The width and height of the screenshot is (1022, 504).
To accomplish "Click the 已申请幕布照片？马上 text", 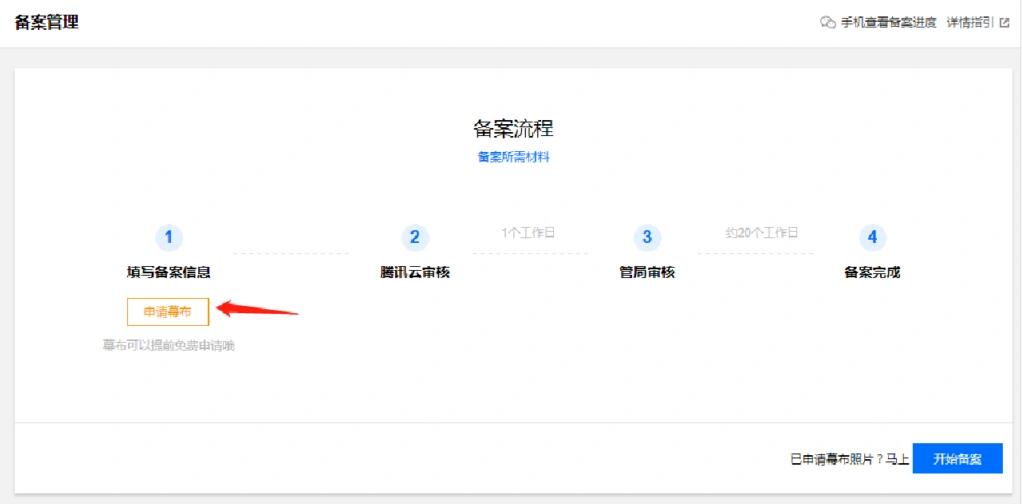I will [x=849, y=459].
